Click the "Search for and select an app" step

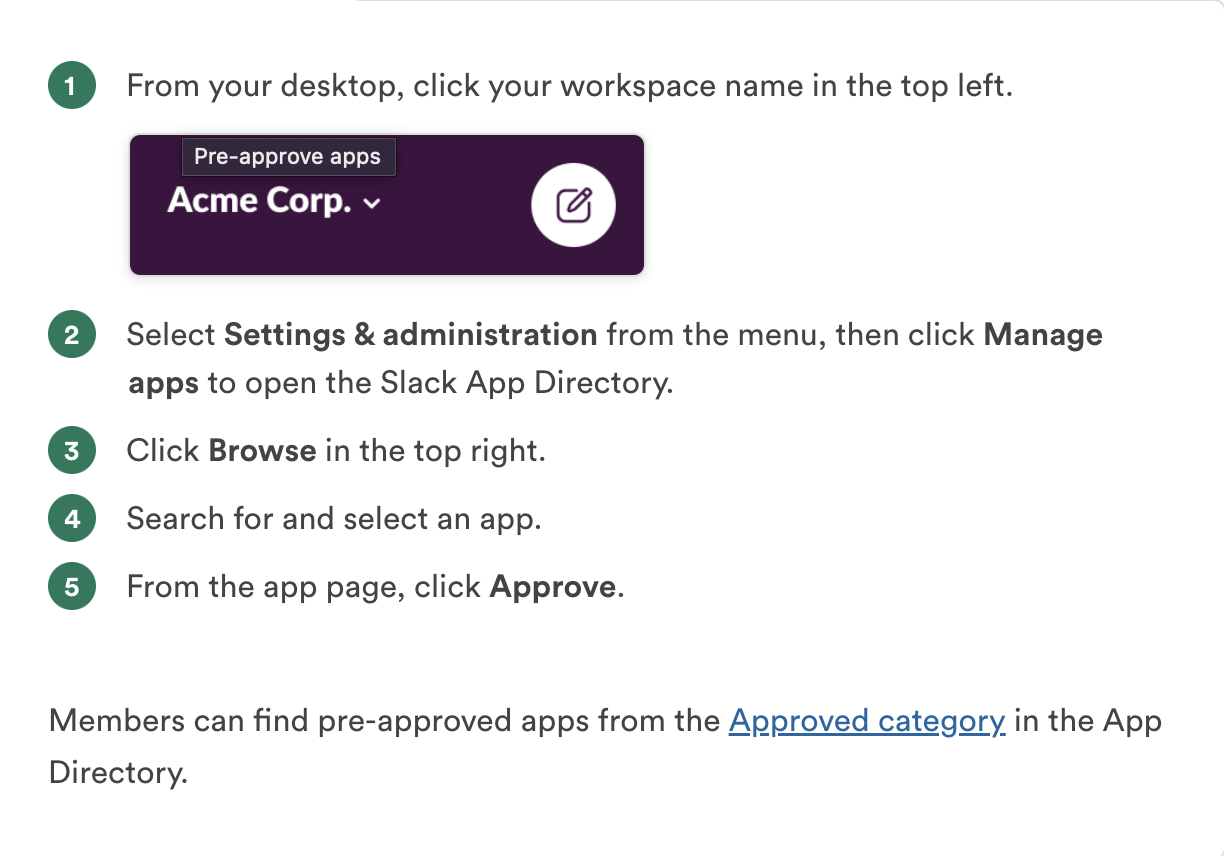coord(334,519)
